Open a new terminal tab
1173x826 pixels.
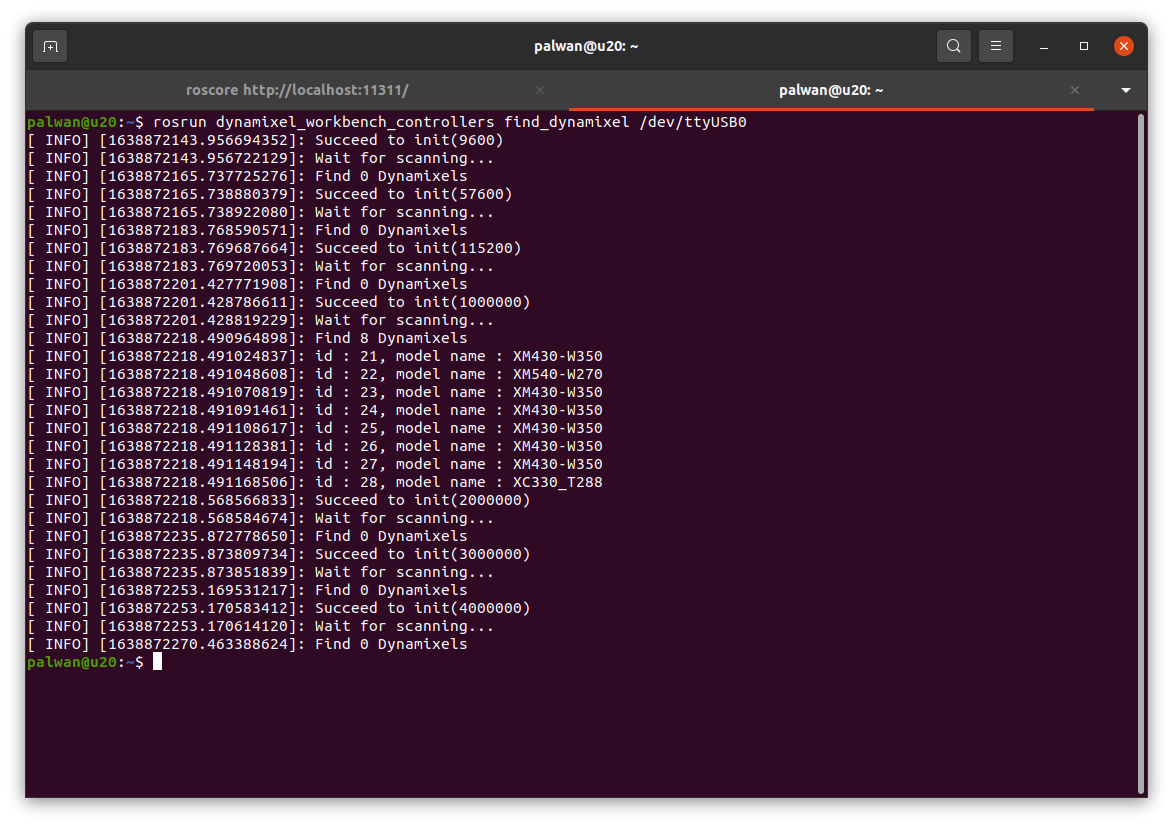50,45
